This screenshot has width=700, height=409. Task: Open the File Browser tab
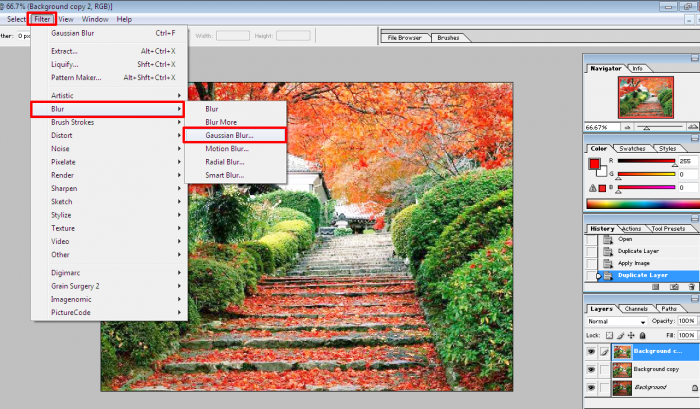pos(404,38)
